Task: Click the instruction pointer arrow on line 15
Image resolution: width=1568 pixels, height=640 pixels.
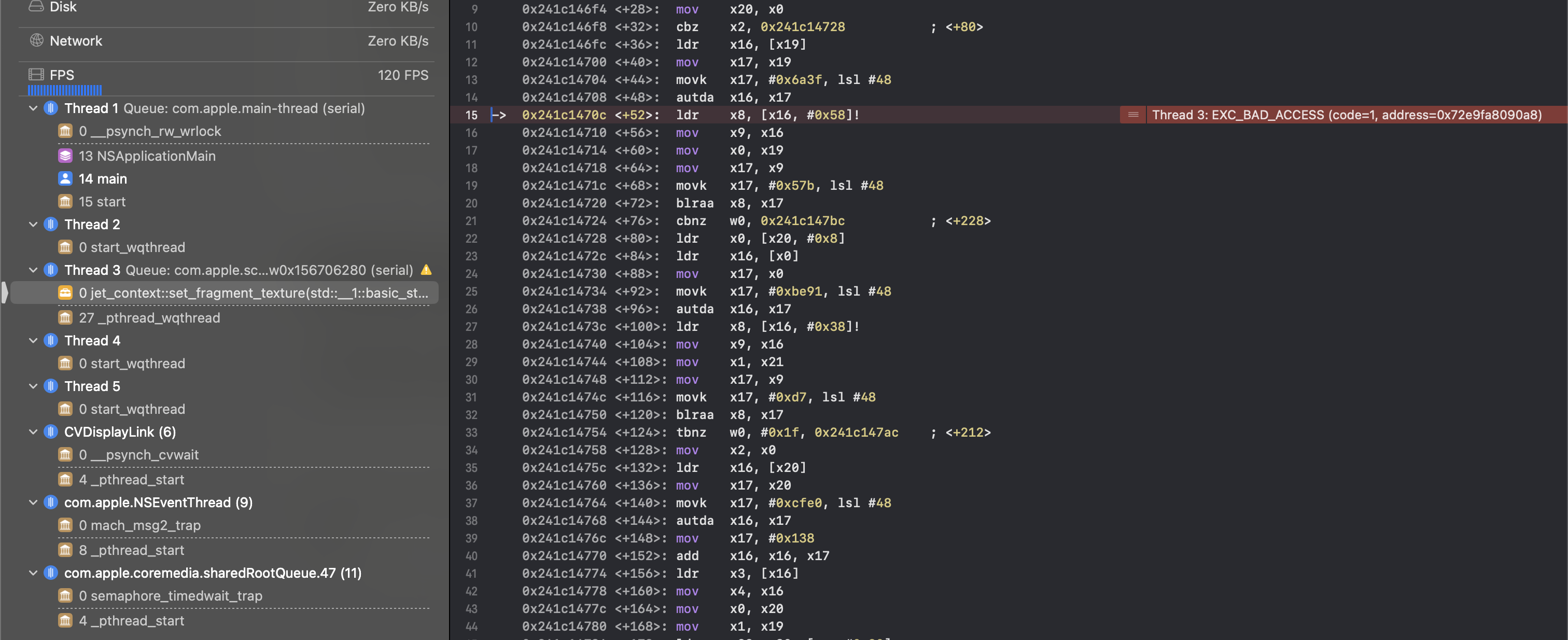Action: pyautogui.click(x=498, y=115)
